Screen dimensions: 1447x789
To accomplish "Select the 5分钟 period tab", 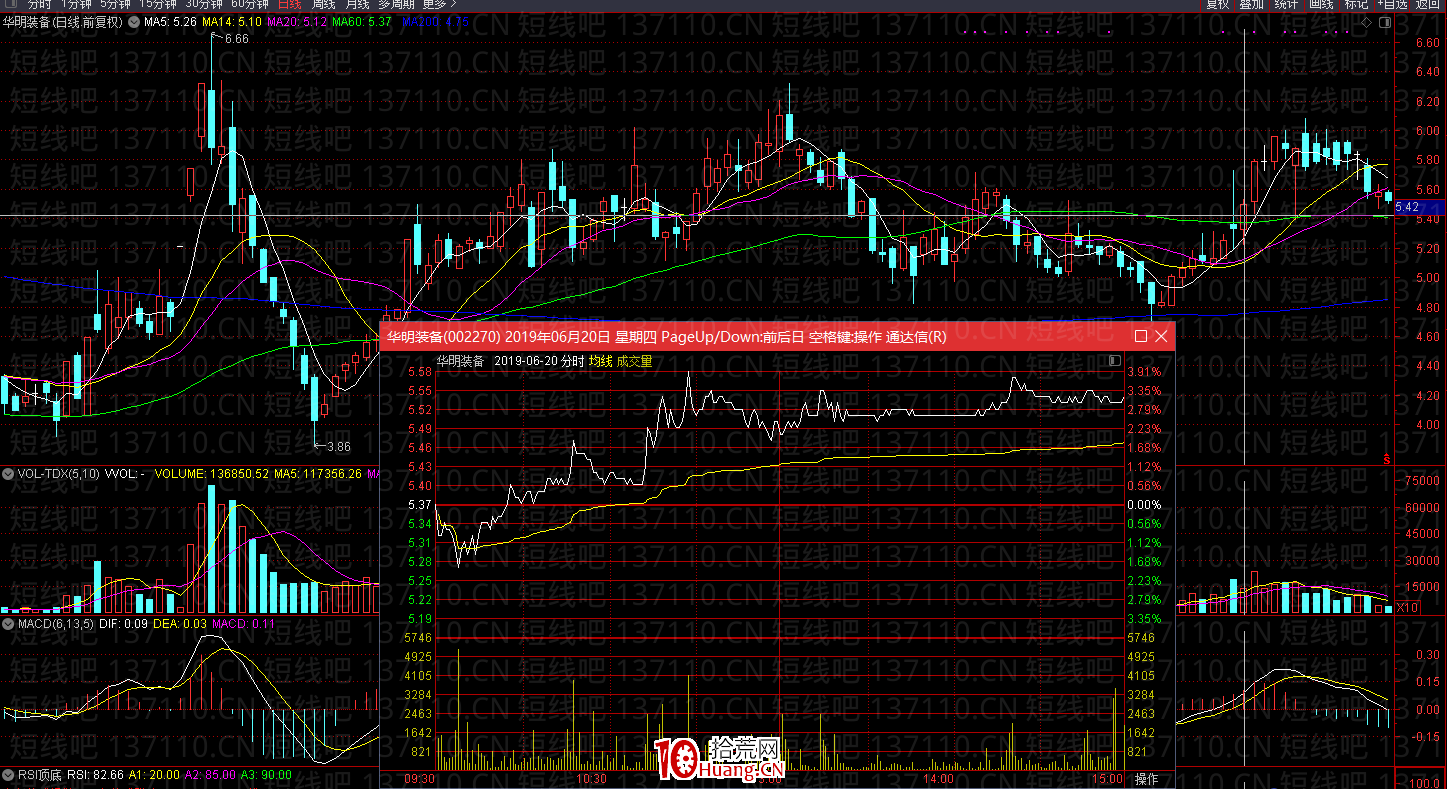I will pos(115,5).
